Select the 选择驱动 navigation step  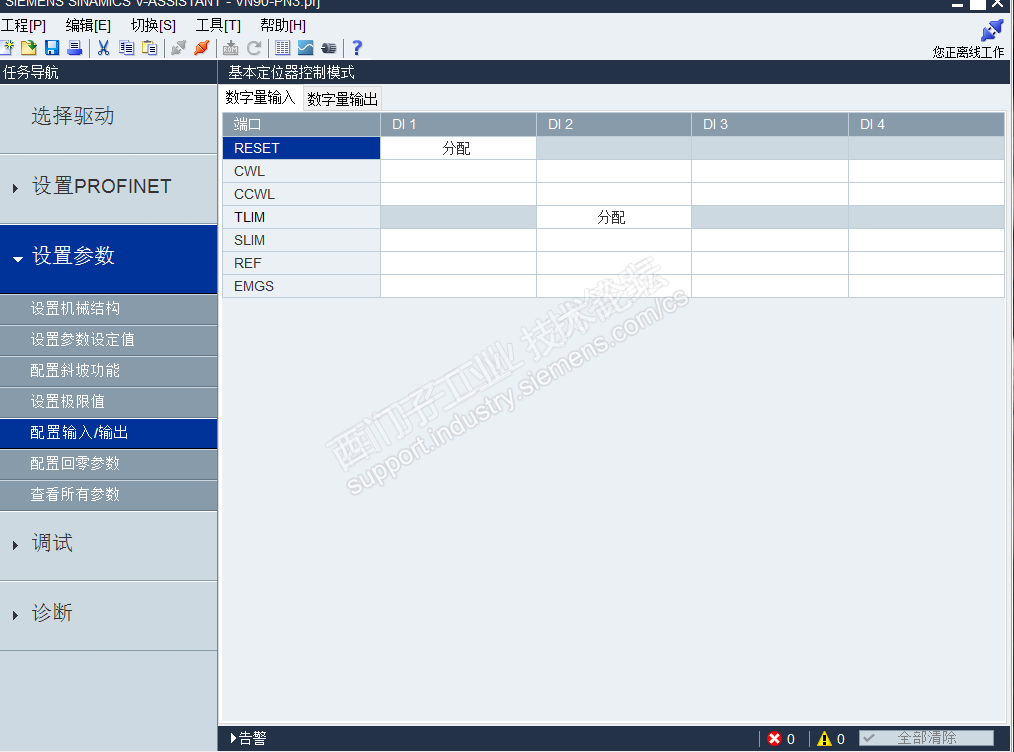(109, 119)
